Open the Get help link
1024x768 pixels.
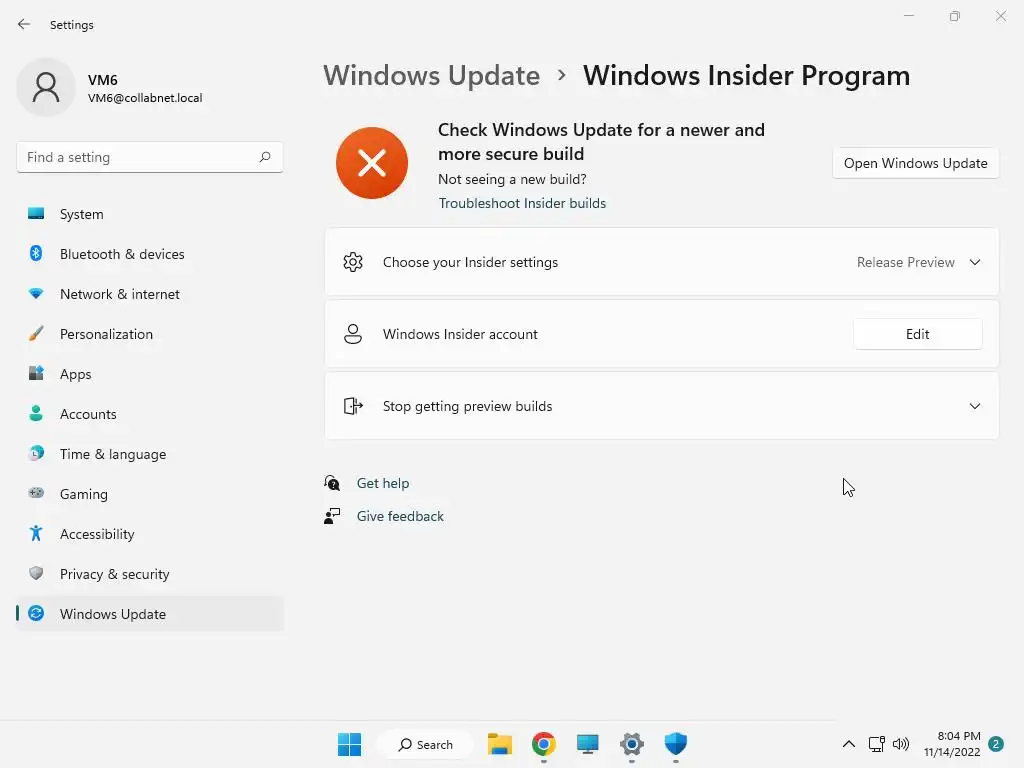[x=383, y=483]
